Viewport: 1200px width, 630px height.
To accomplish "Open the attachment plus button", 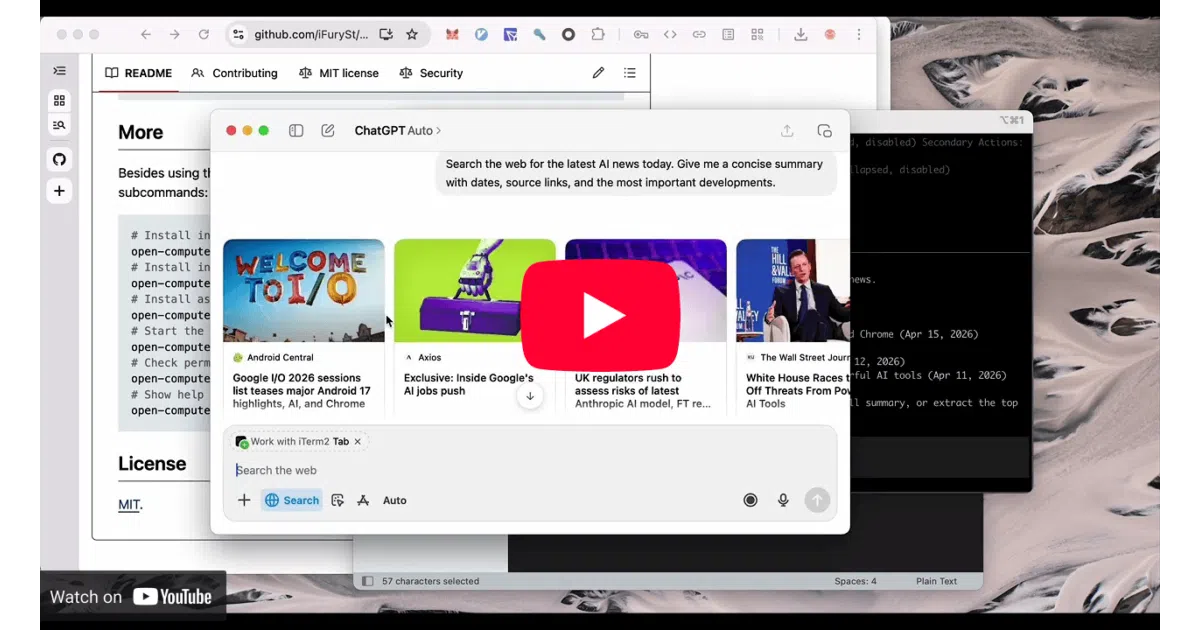I will point(244,500).
